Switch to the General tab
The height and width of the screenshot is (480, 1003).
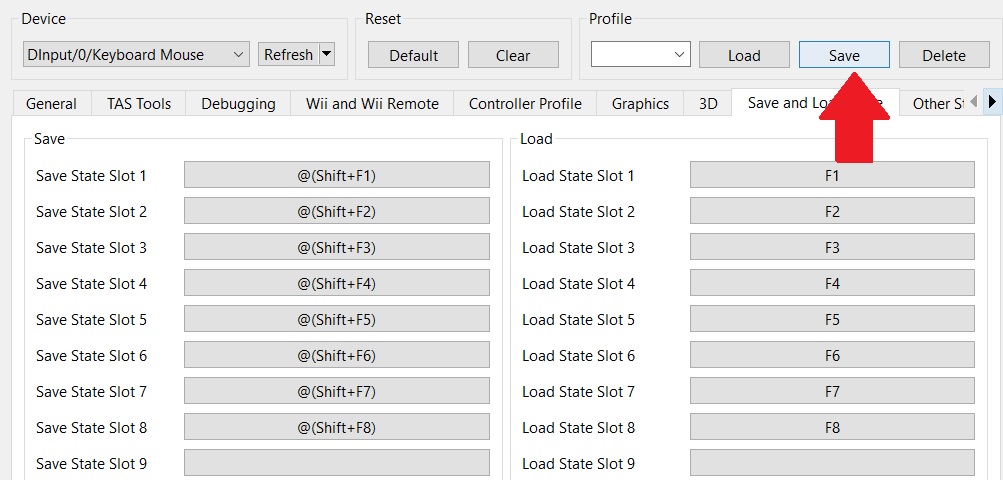pyautogui.click(x=51, y=104)
